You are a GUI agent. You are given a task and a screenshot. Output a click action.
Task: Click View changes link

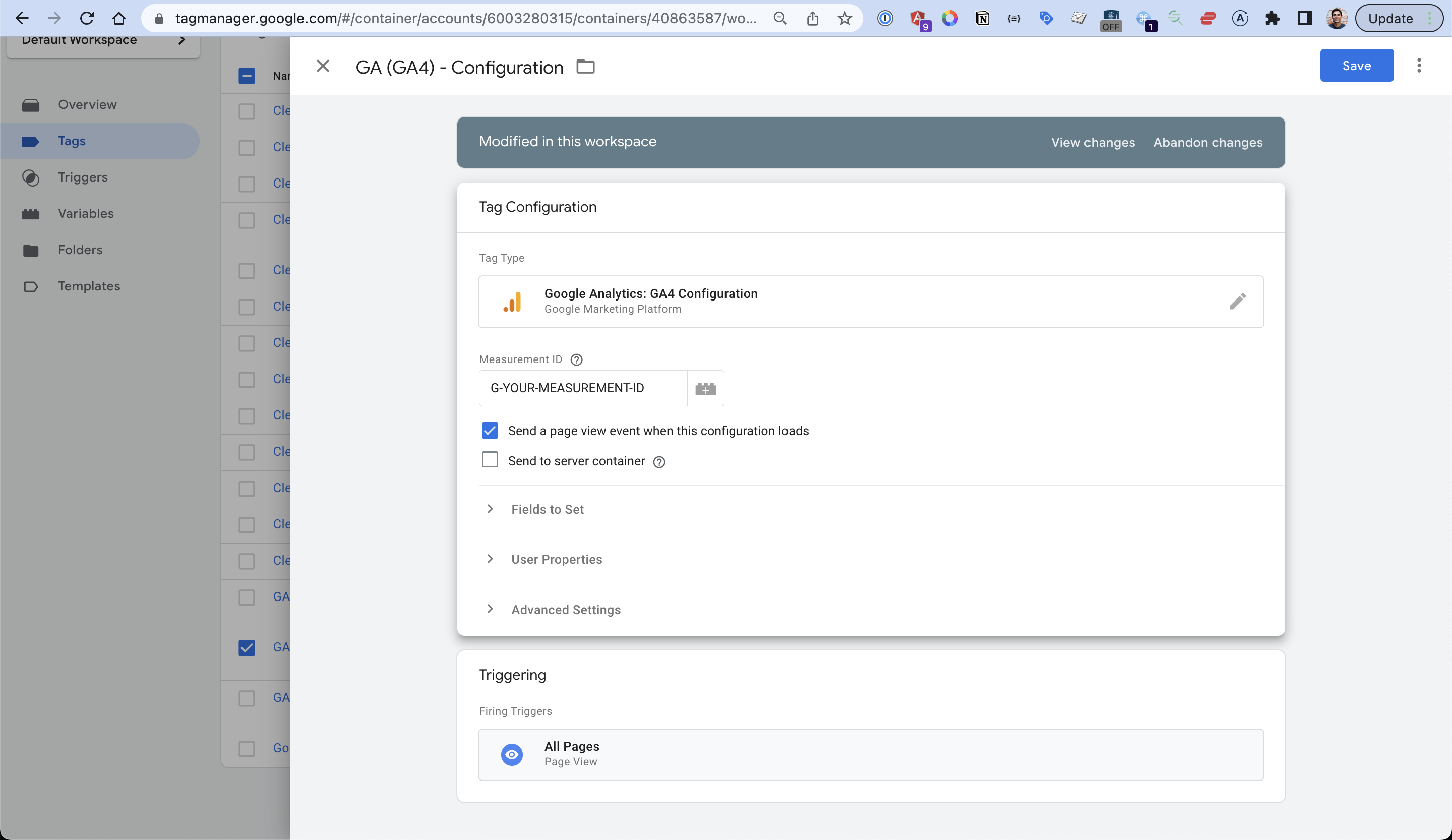1093,142
